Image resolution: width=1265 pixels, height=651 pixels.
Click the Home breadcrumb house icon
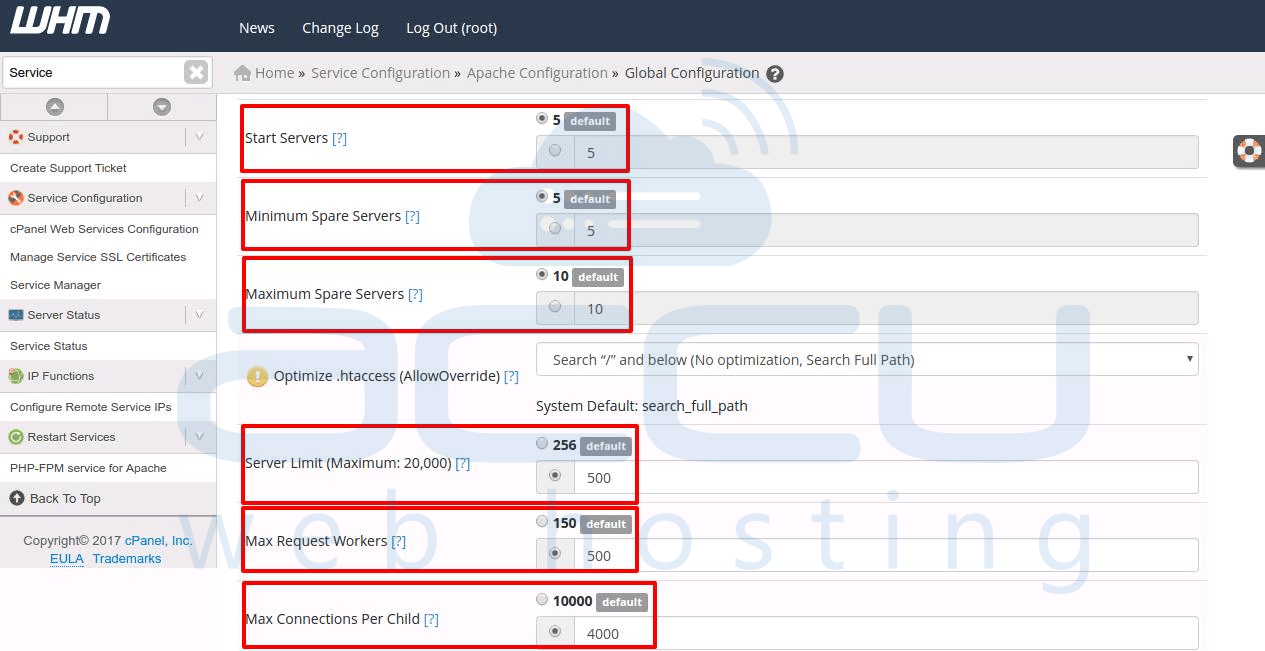240,72
